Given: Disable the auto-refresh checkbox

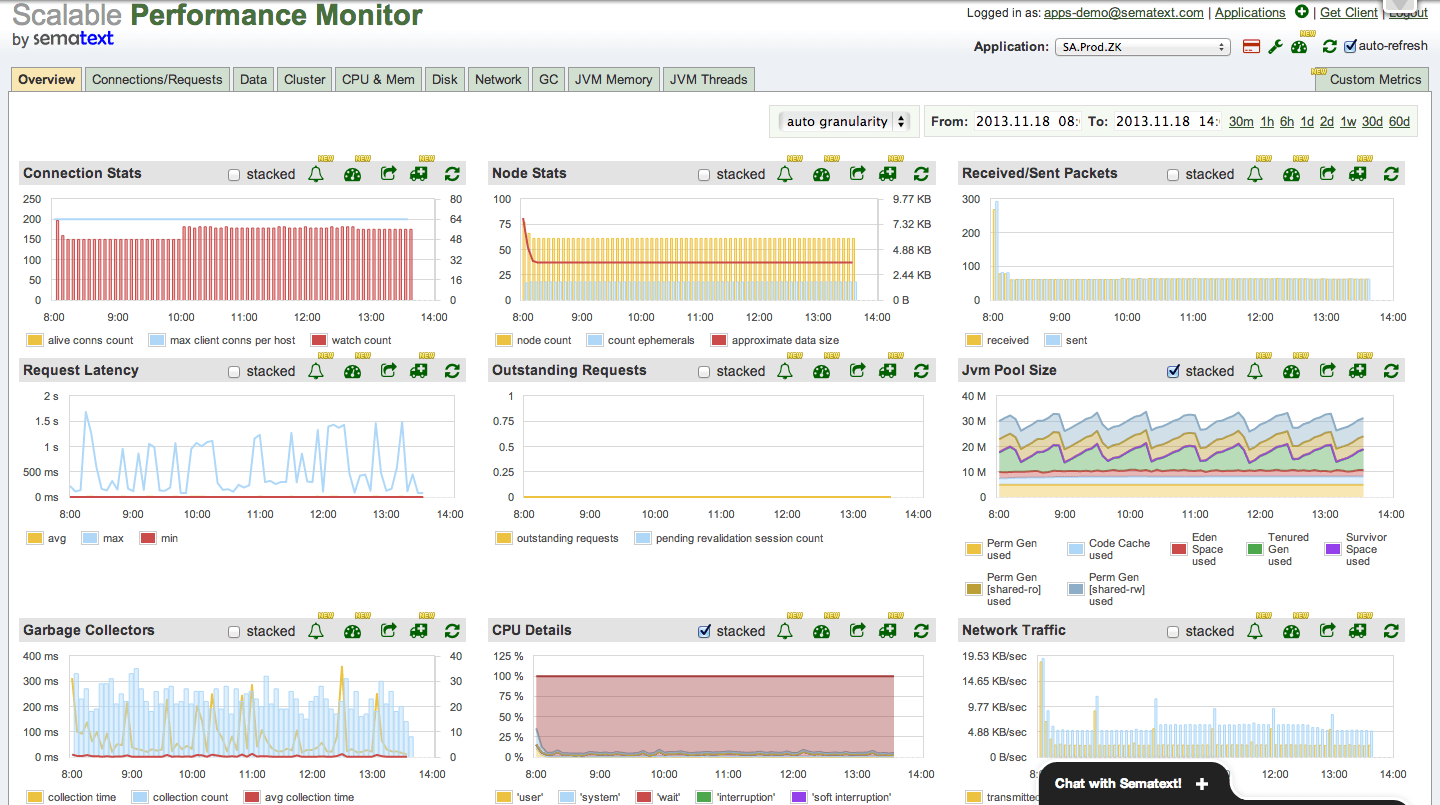Looking at the screenshot, I should pos(1350,46).
